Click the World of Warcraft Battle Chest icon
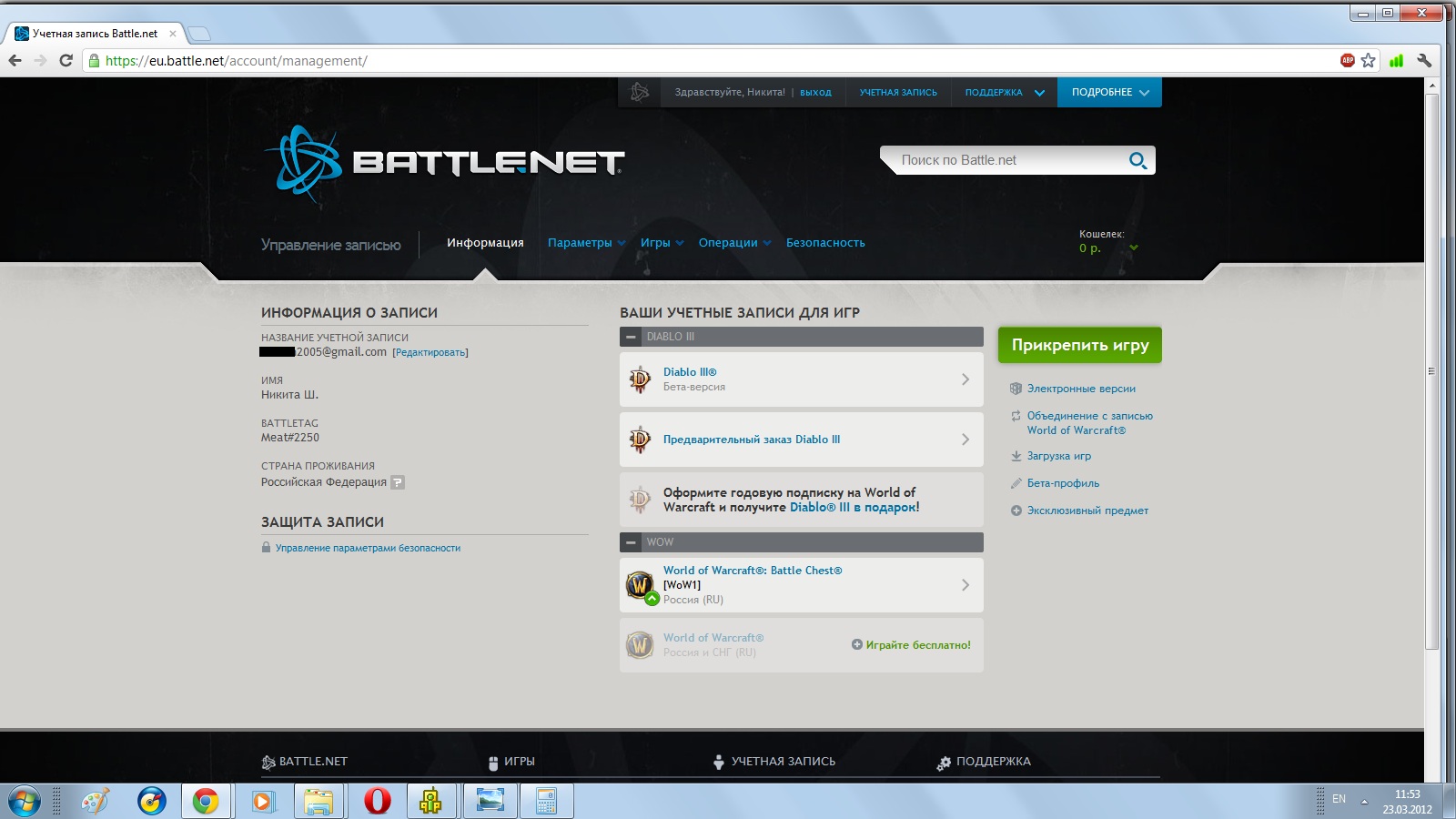 tap(641, 585)
